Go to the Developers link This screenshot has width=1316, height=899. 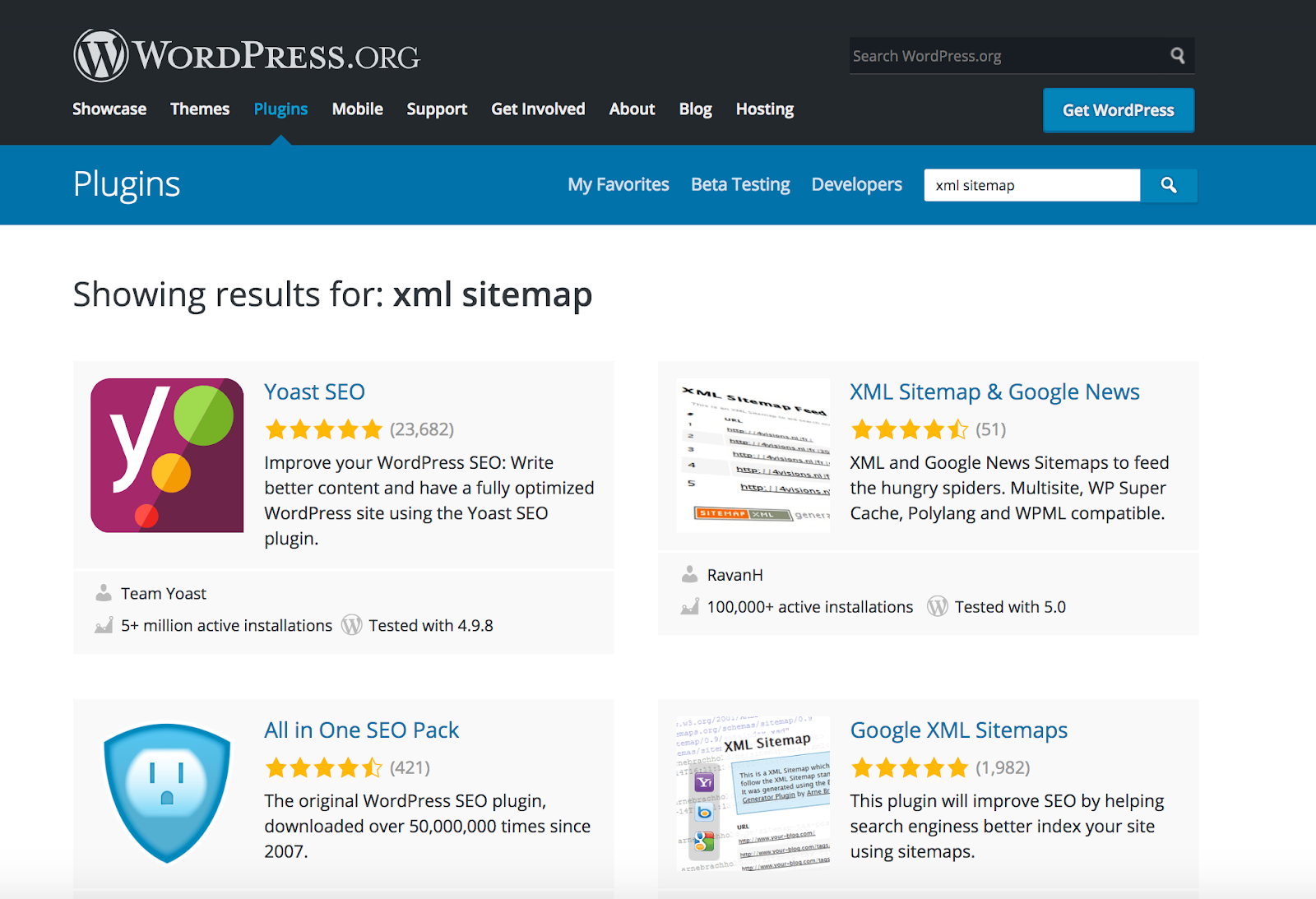pyautogui.click(x=857, y=185)
